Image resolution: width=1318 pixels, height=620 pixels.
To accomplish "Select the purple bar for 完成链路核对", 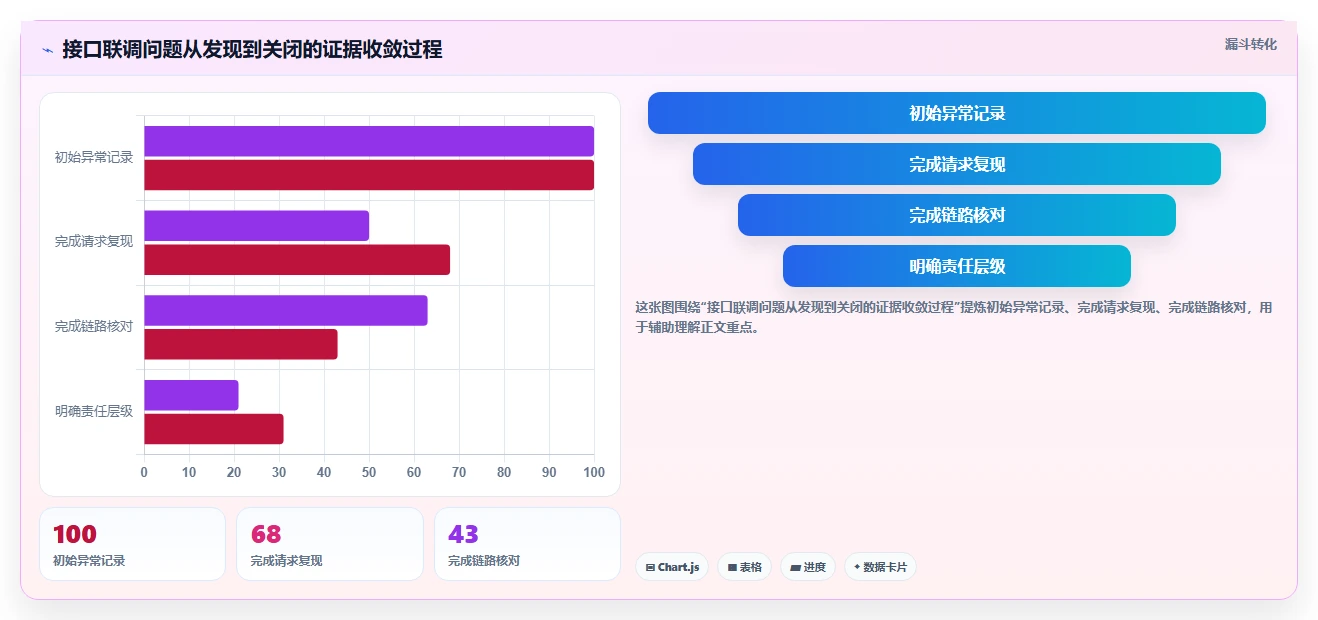I will coord(286,310).
